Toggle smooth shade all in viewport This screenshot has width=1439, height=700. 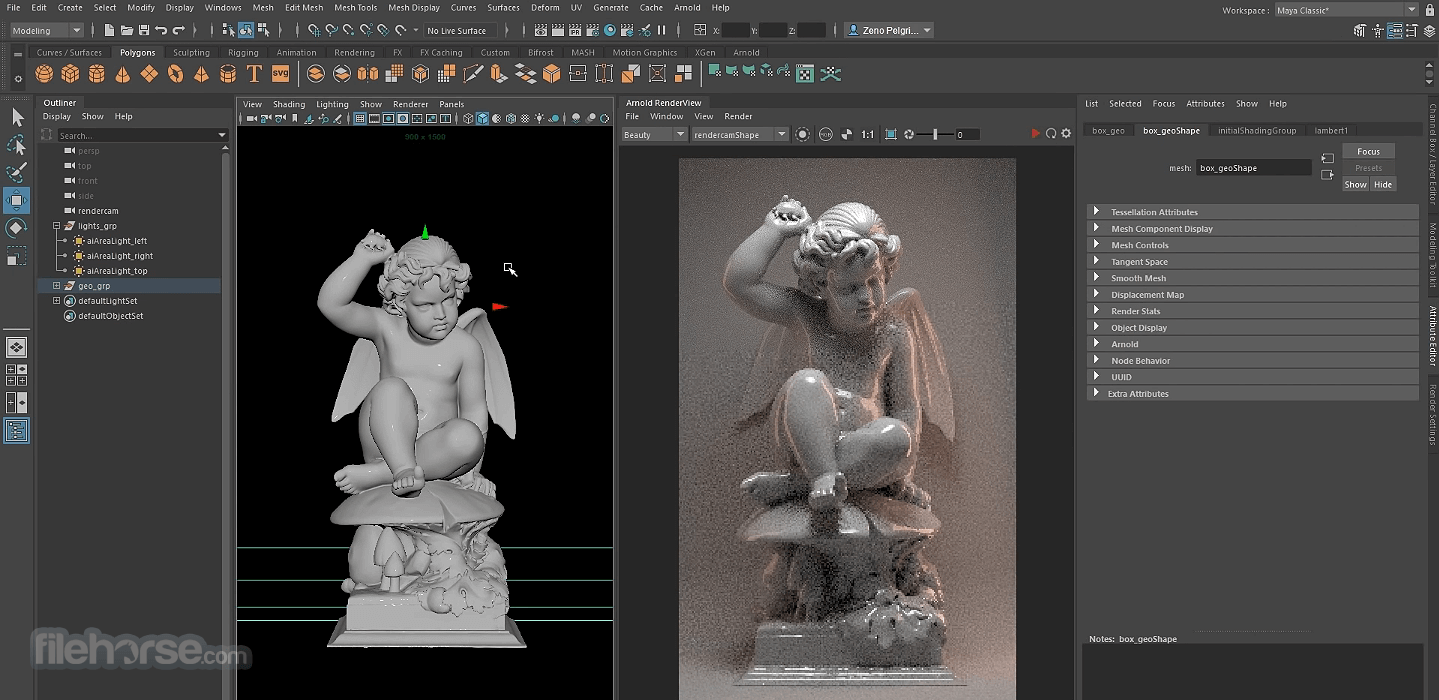pyautogui.click(x=483, y=118)
